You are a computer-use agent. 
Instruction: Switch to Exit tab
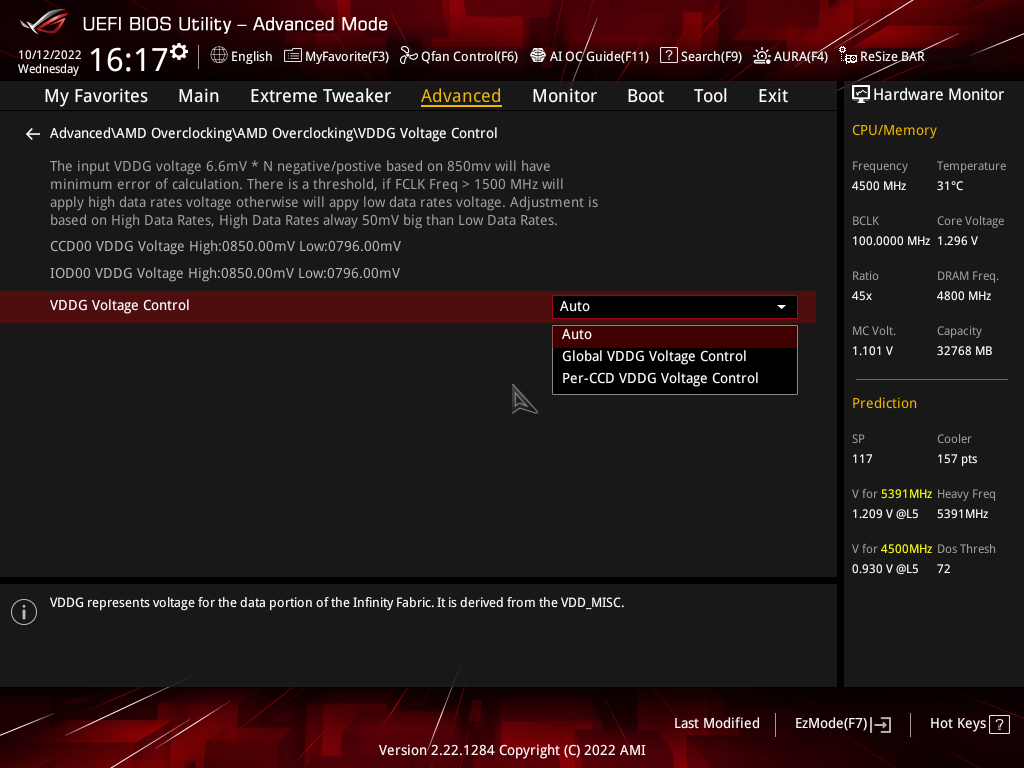tap(773, 96)
